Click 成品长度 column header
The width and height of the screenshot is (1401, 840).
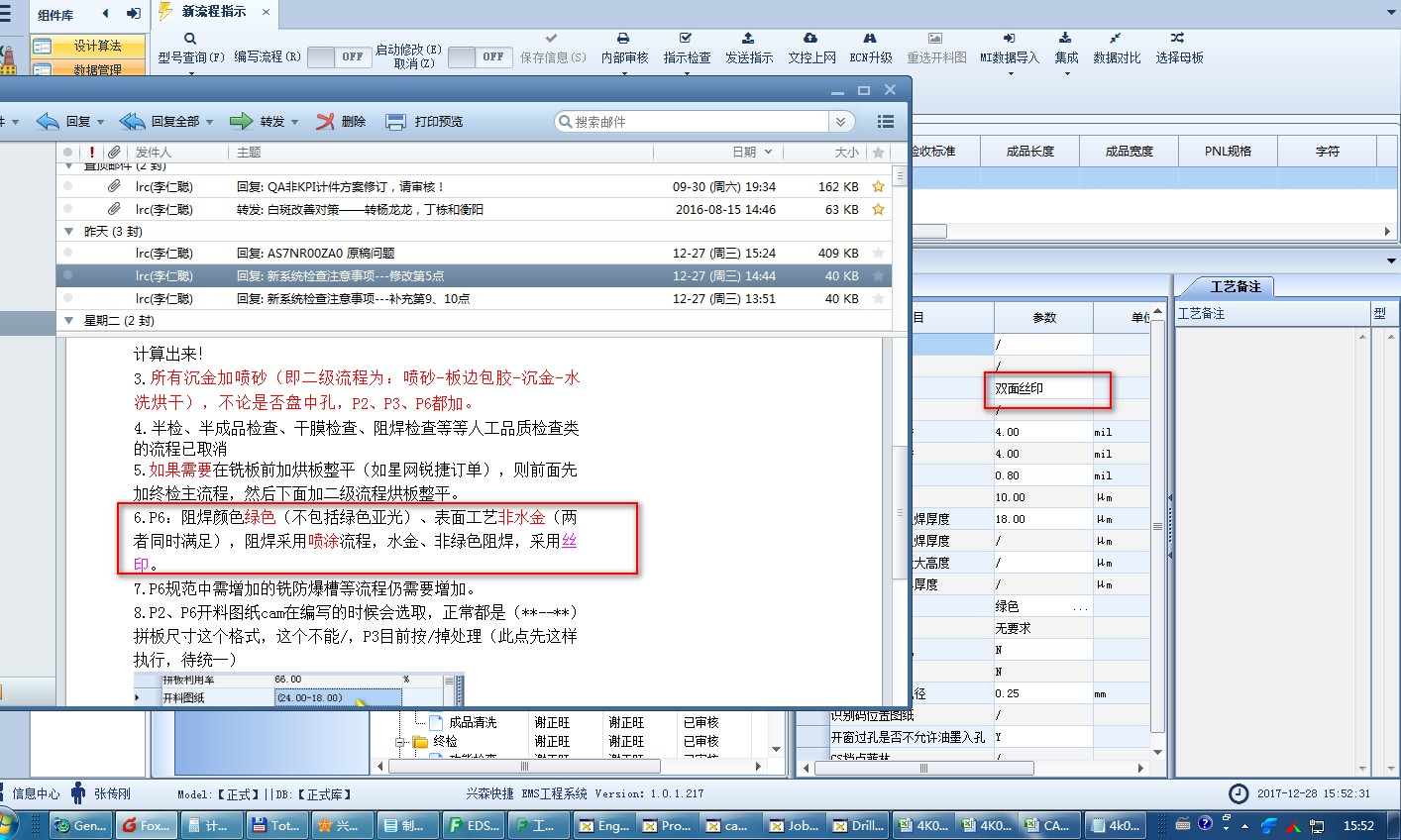1029,151
